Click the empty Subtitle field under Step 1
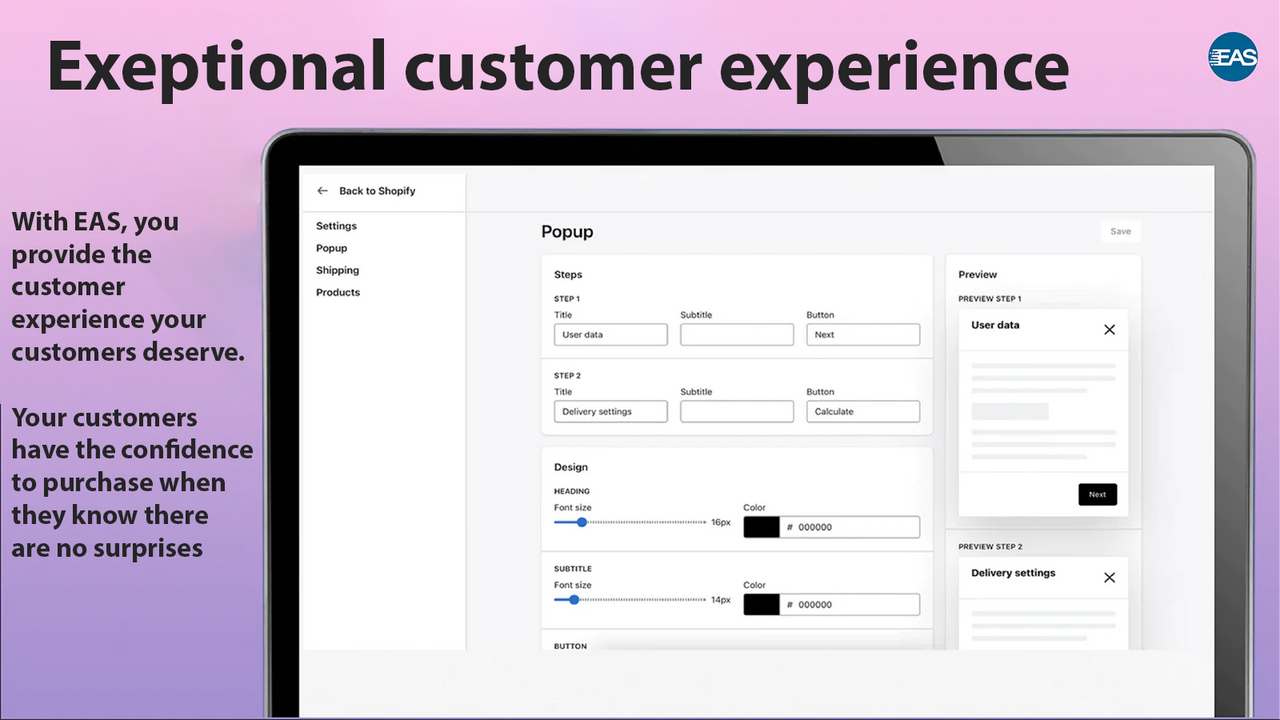1280x720 pixels. 737,334
